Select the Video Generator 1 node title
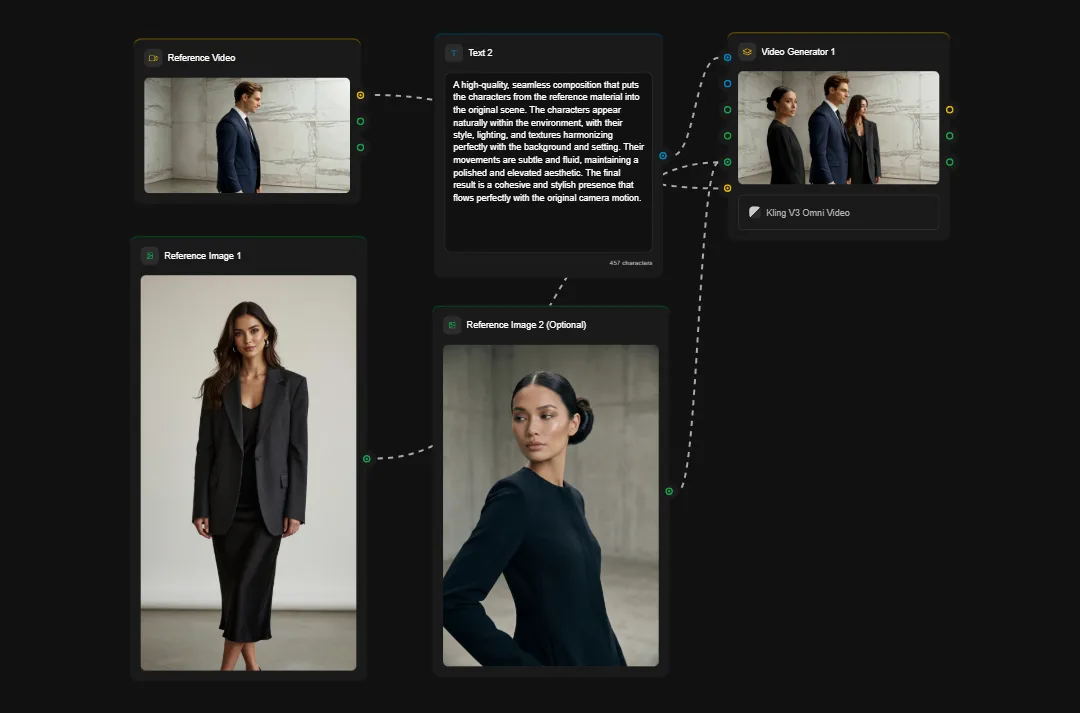The height and width of the screenshot is (713, 1080). (798, 51)
